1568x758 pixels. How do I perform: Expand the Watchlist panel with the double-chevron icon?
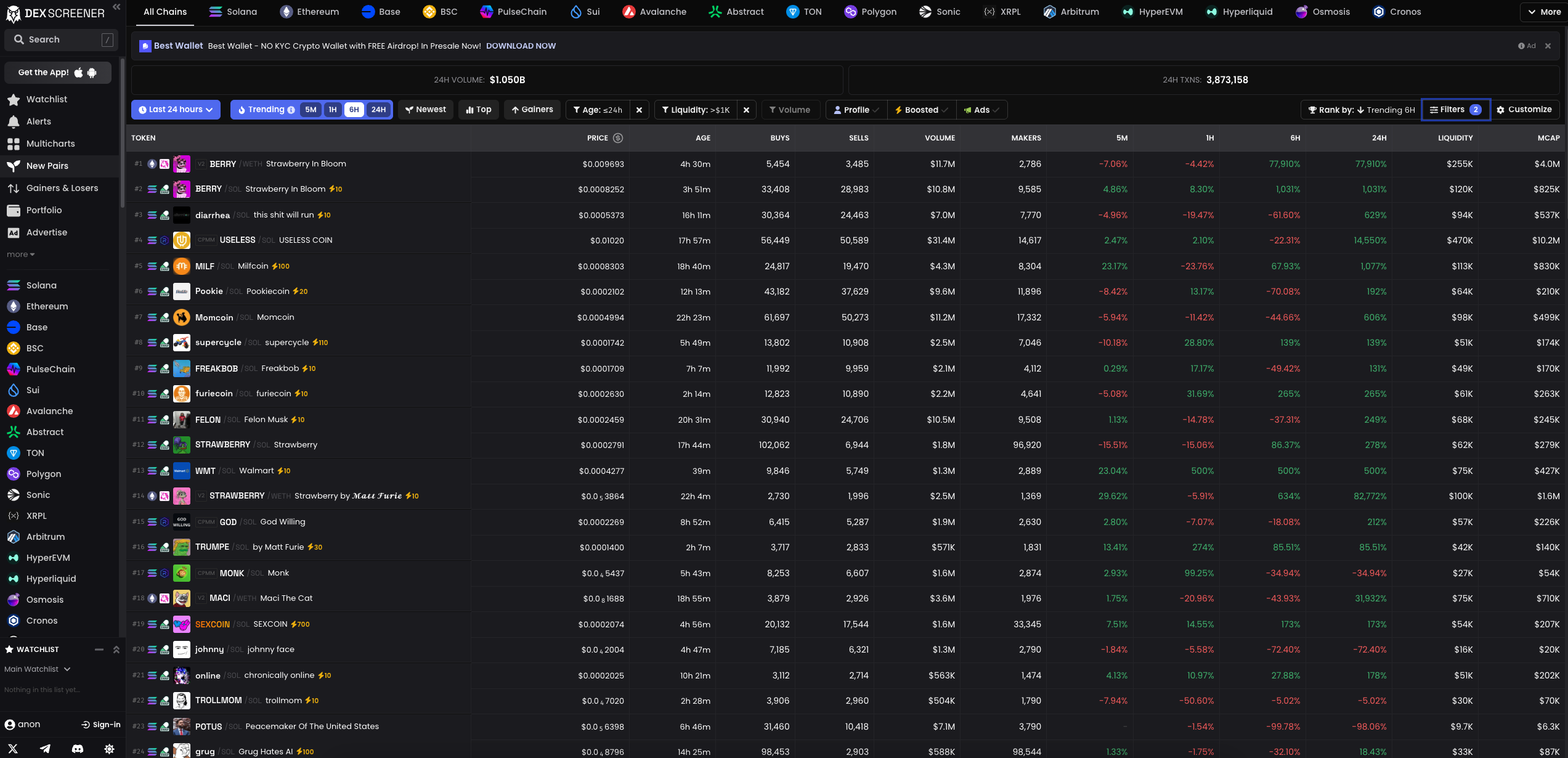pos(116,650)
